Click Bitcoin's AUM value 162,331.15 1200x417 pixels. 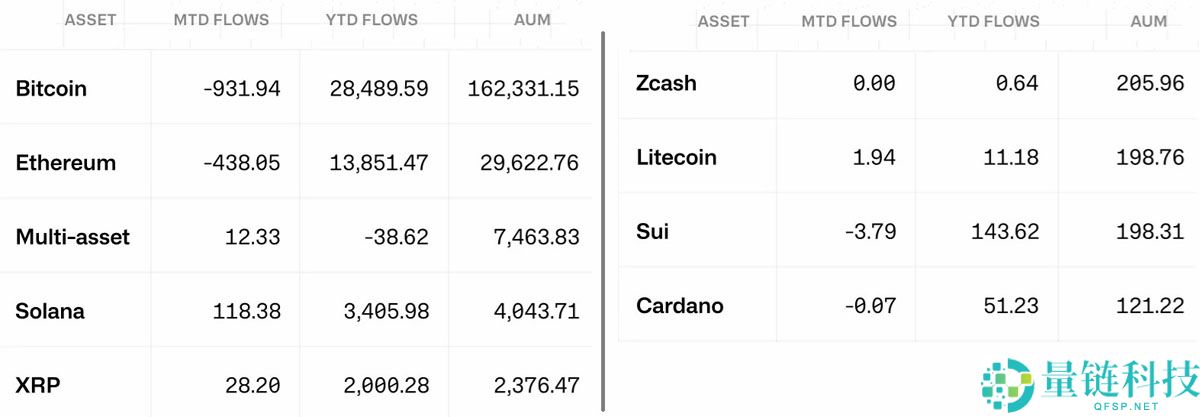point(523,88)
